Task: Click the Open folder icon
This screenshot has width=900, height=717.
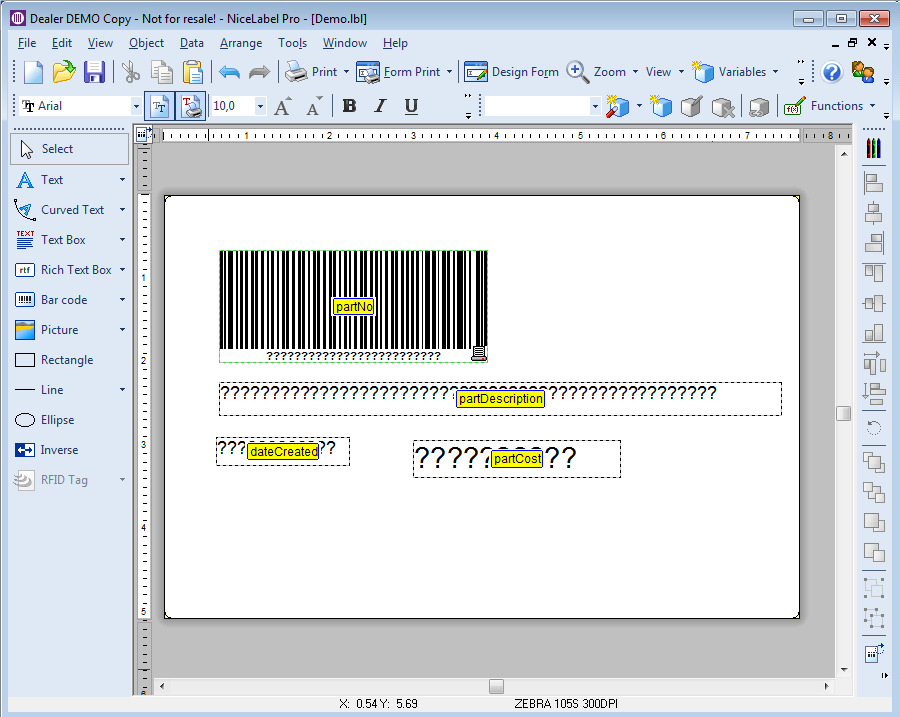Action: pyautogui.click(x=64, y=72)
